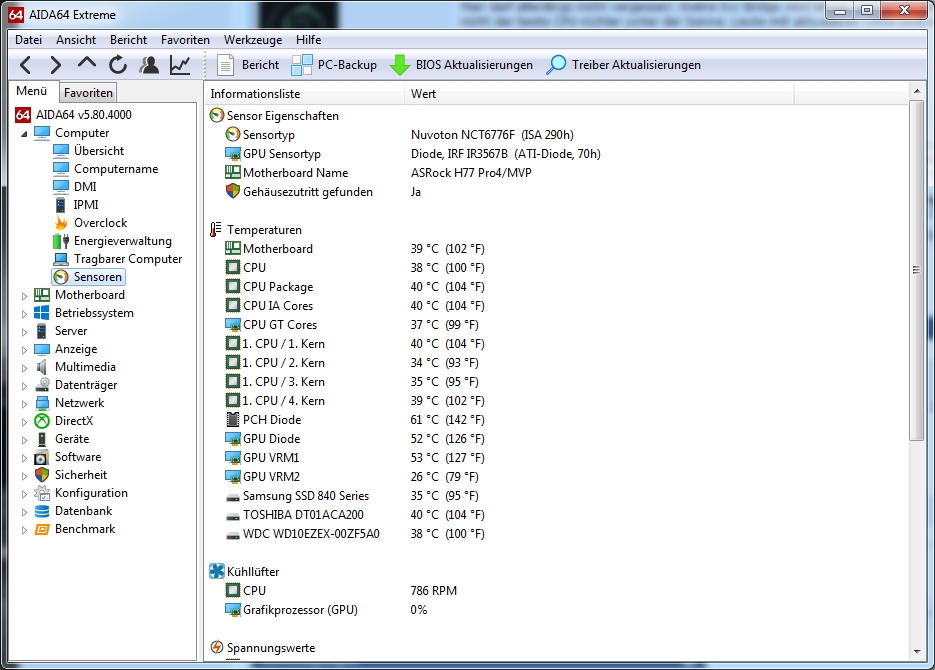Collapse the Computer tree node
Screen dimensions: 935x670
point(24,134)
